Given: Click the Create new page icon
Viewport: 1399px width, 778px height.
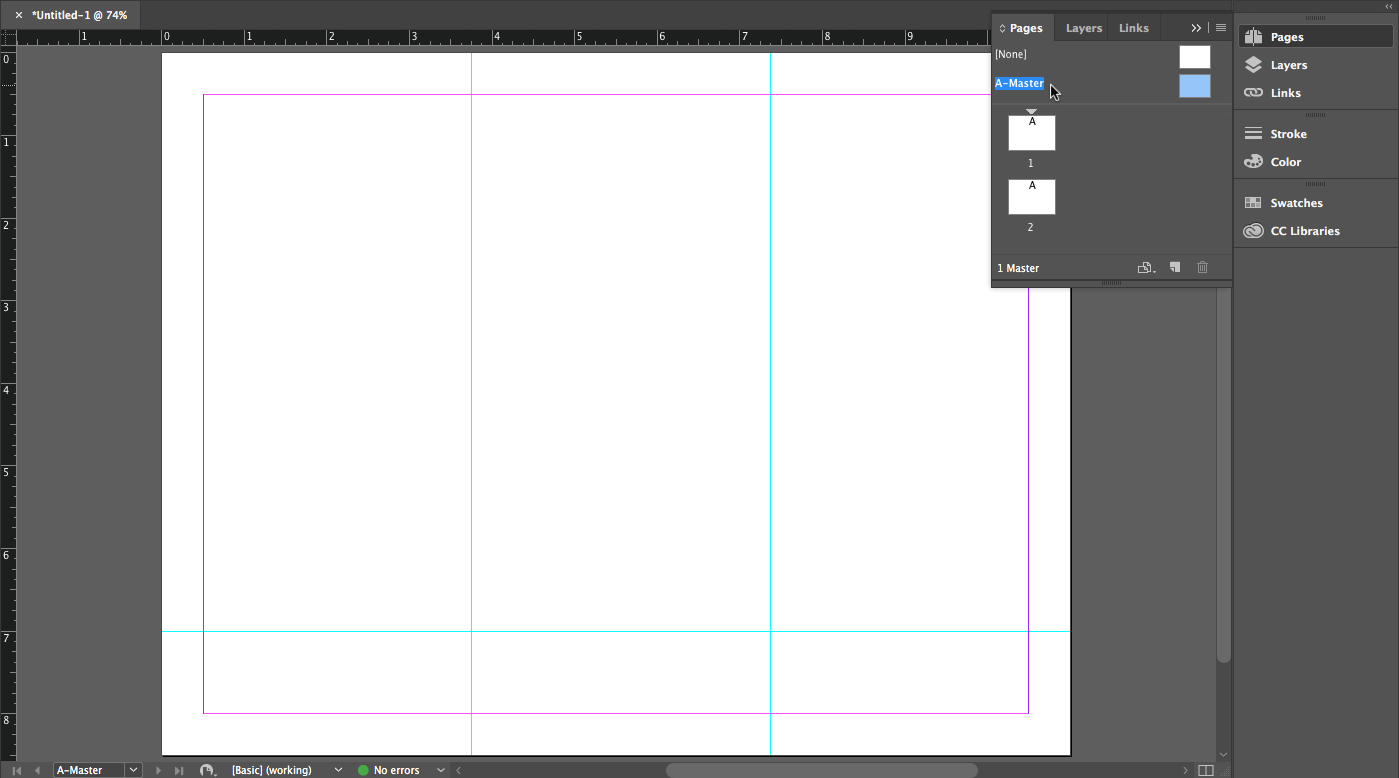Looking at the screenshot, I should [1175, 268].
